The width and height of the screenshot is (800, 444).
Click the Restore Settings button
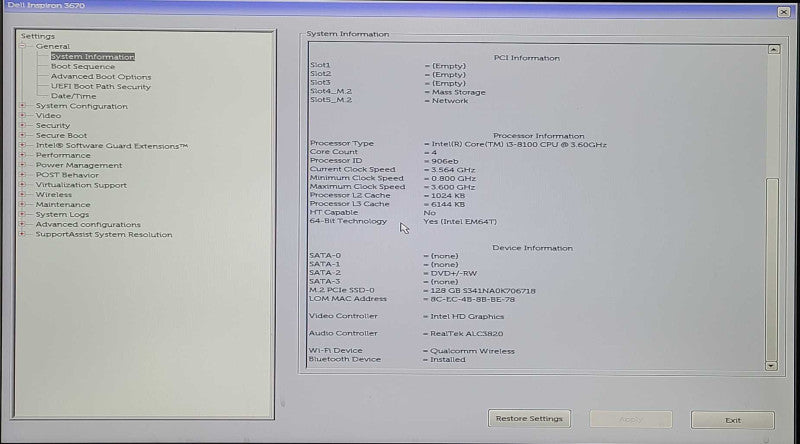pyautogui.click(x=529, y=419)
